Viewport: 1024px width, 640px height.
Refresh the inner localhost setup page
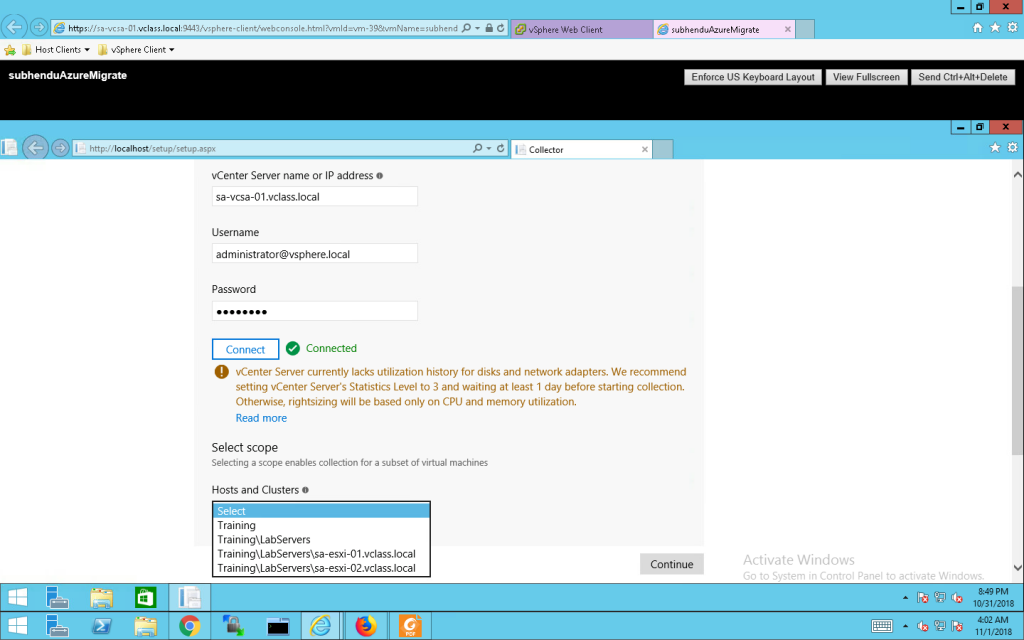click(501, 148)
